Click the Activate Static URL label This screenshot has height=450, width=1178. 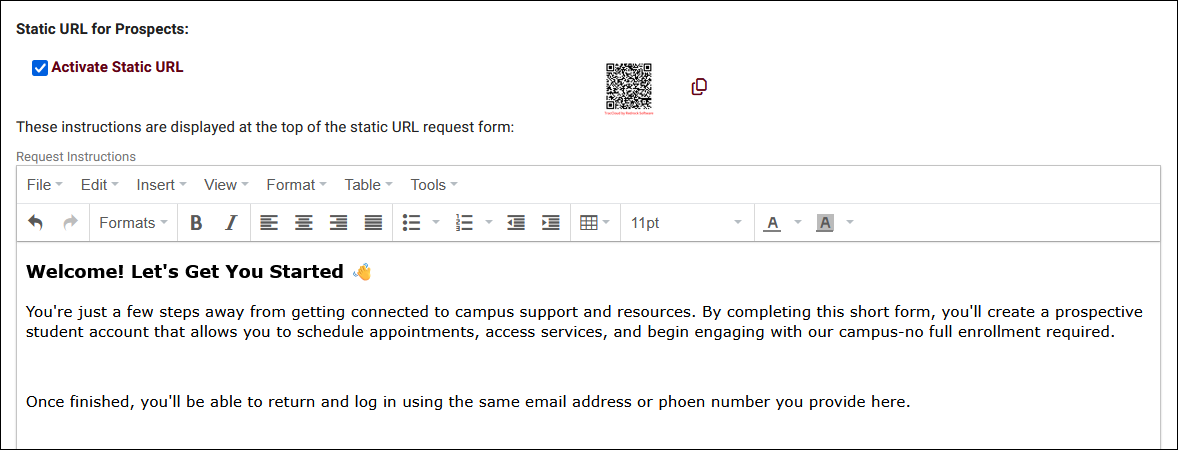pos(117,68)
